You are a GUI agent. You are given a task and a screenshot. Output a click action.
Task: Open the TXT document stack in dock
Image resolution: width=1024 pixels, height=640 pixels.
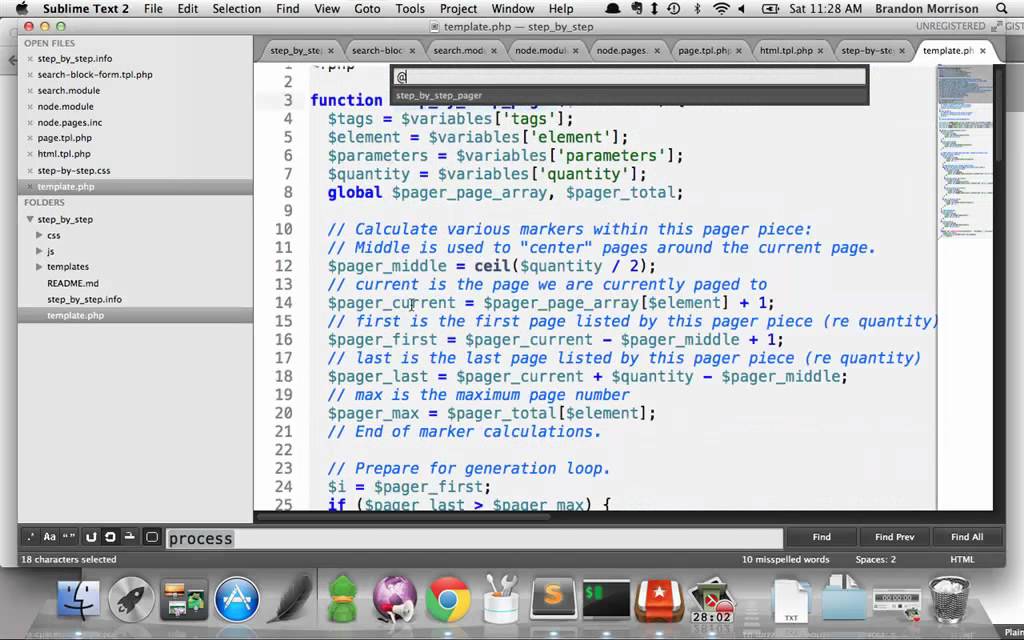pyautogui.click(x=791, y=599)
